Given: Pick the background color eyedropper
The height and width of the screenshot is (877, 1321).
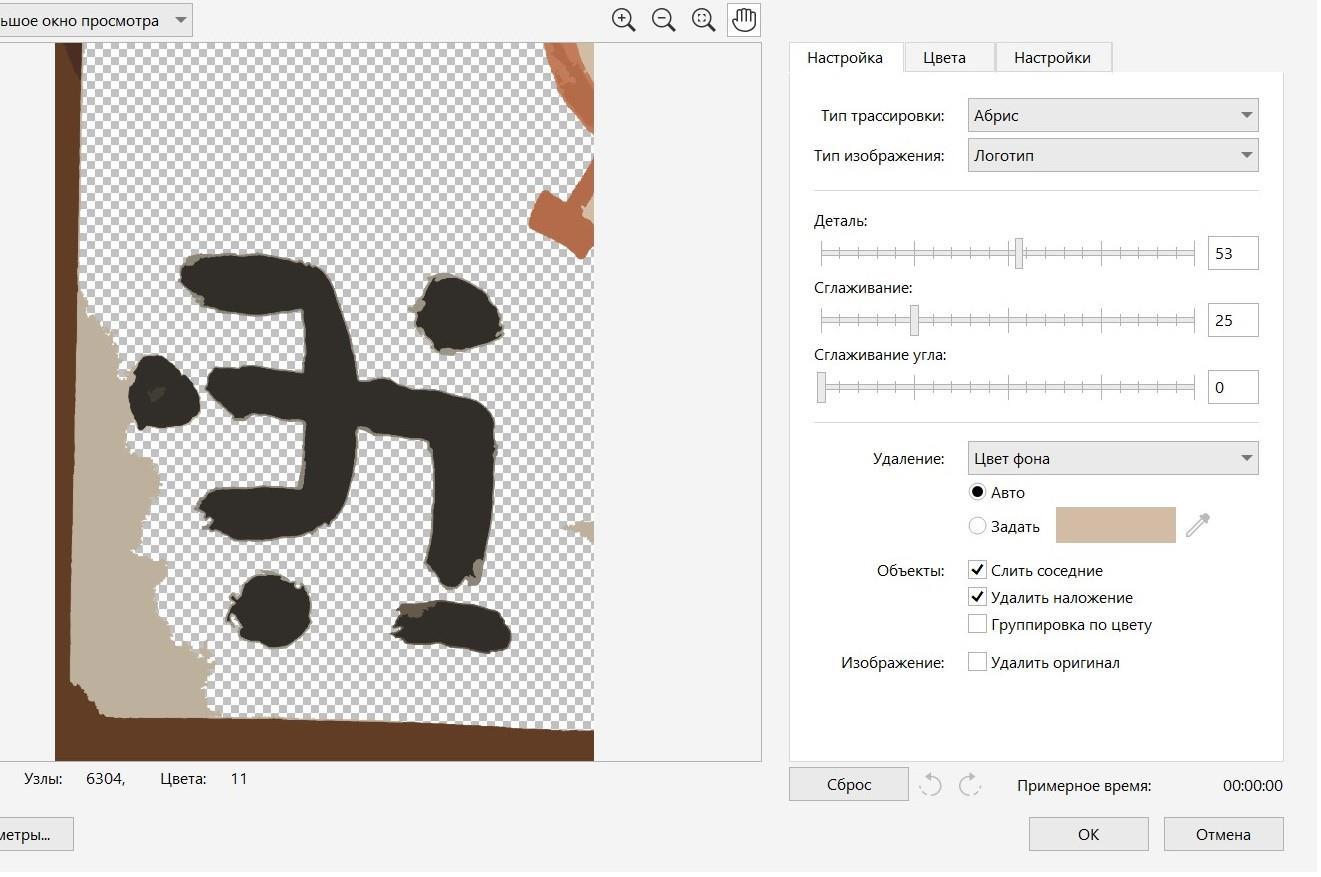Looking at the screenshot, I should 1197,525.
